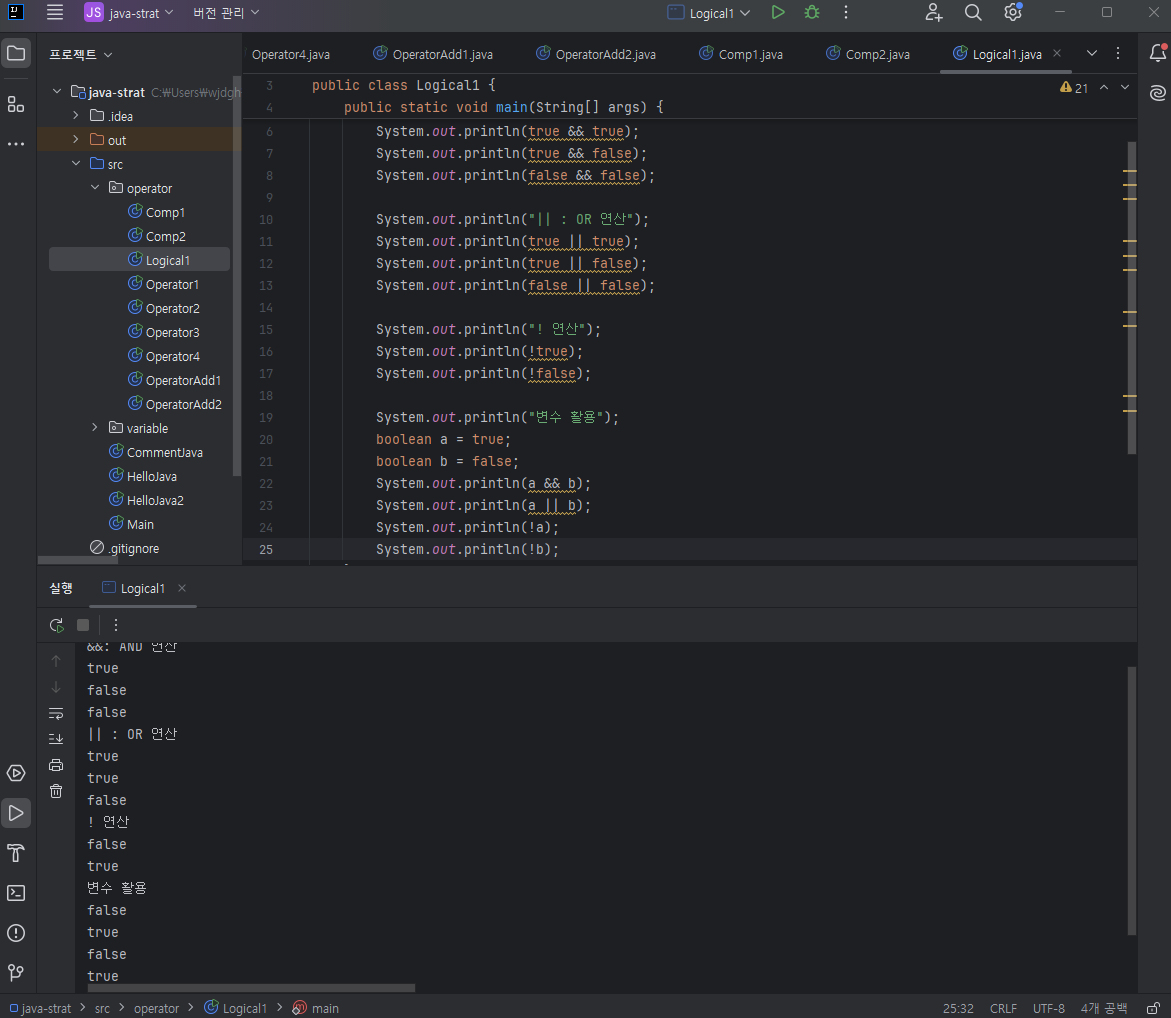Switch to the Comp2.java editor tab

click(x=877, y=54)
